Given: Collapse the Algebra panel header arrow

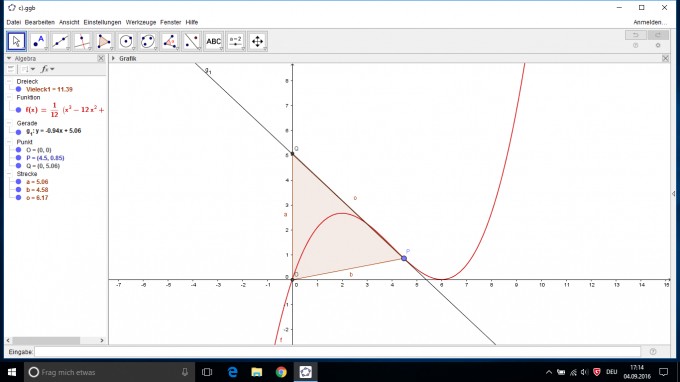Looking at the screenshot, I should pos(9,58).
